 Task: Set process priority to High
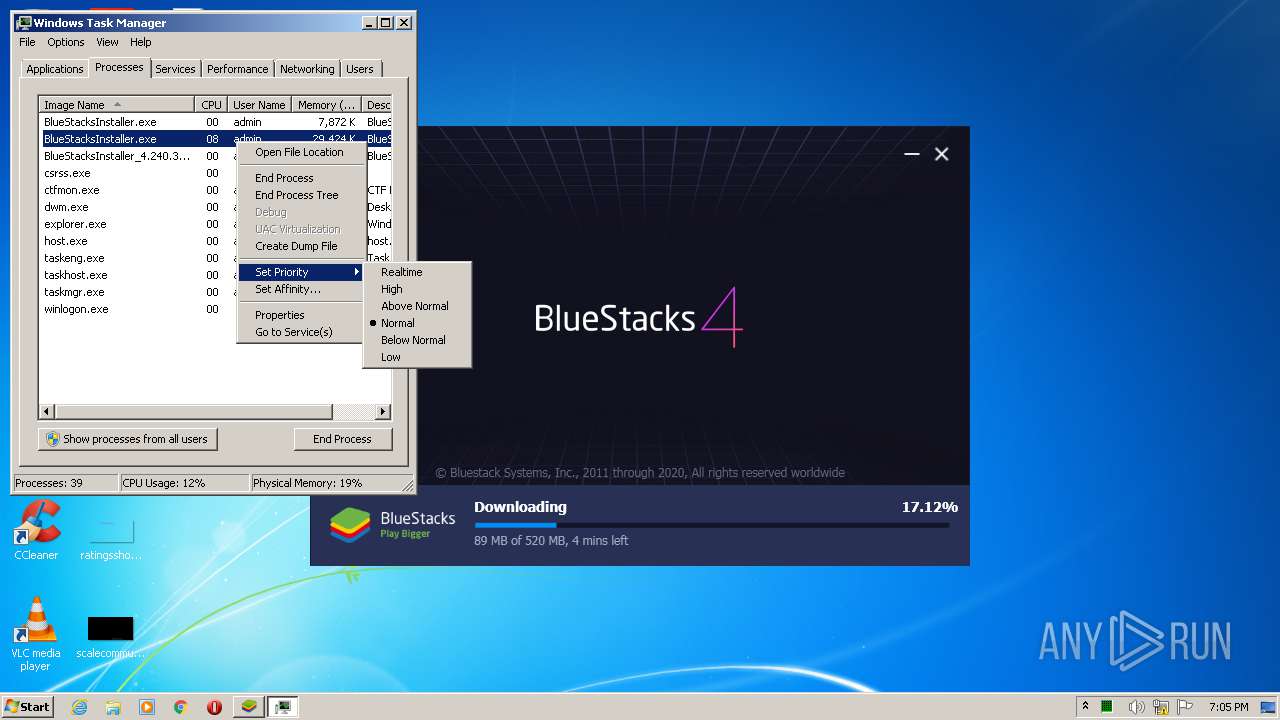(417, 289)
